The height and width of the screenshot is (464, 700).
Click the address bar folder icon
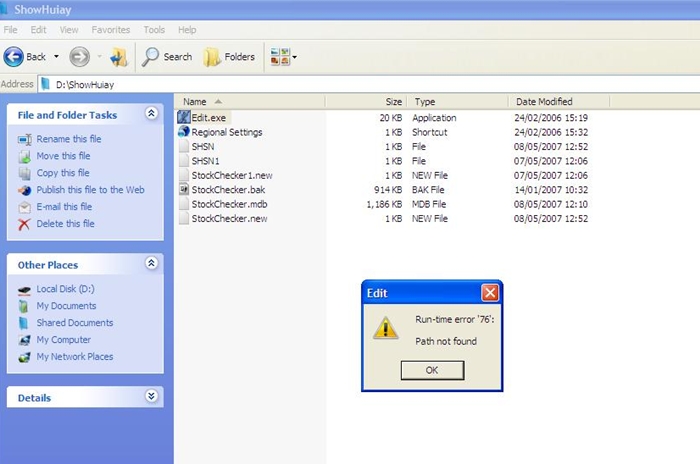pyautogui.click(x=45, y=84)
